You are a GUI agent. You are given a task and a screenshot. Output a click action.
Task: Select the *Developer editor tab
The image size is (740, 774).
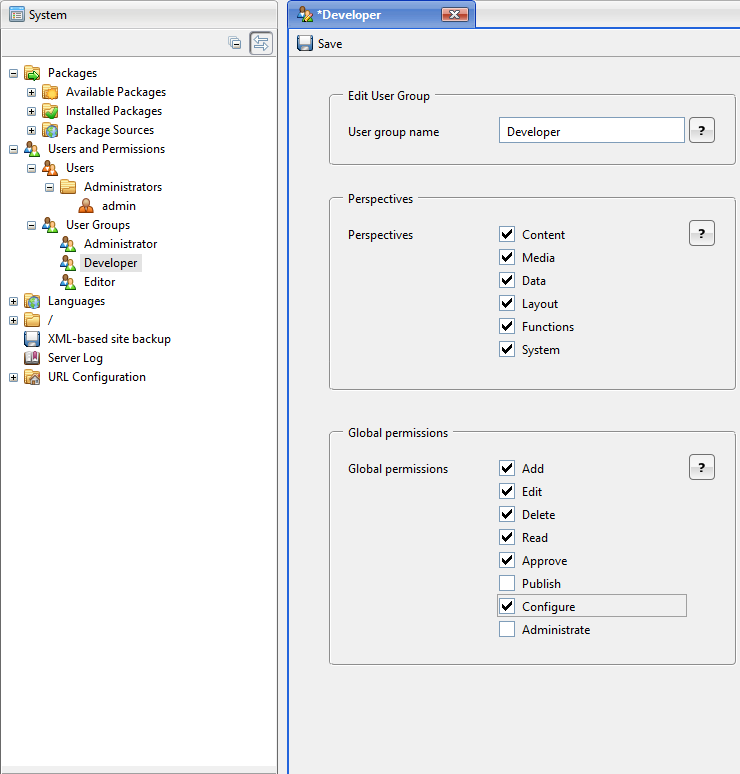[381, 15]
